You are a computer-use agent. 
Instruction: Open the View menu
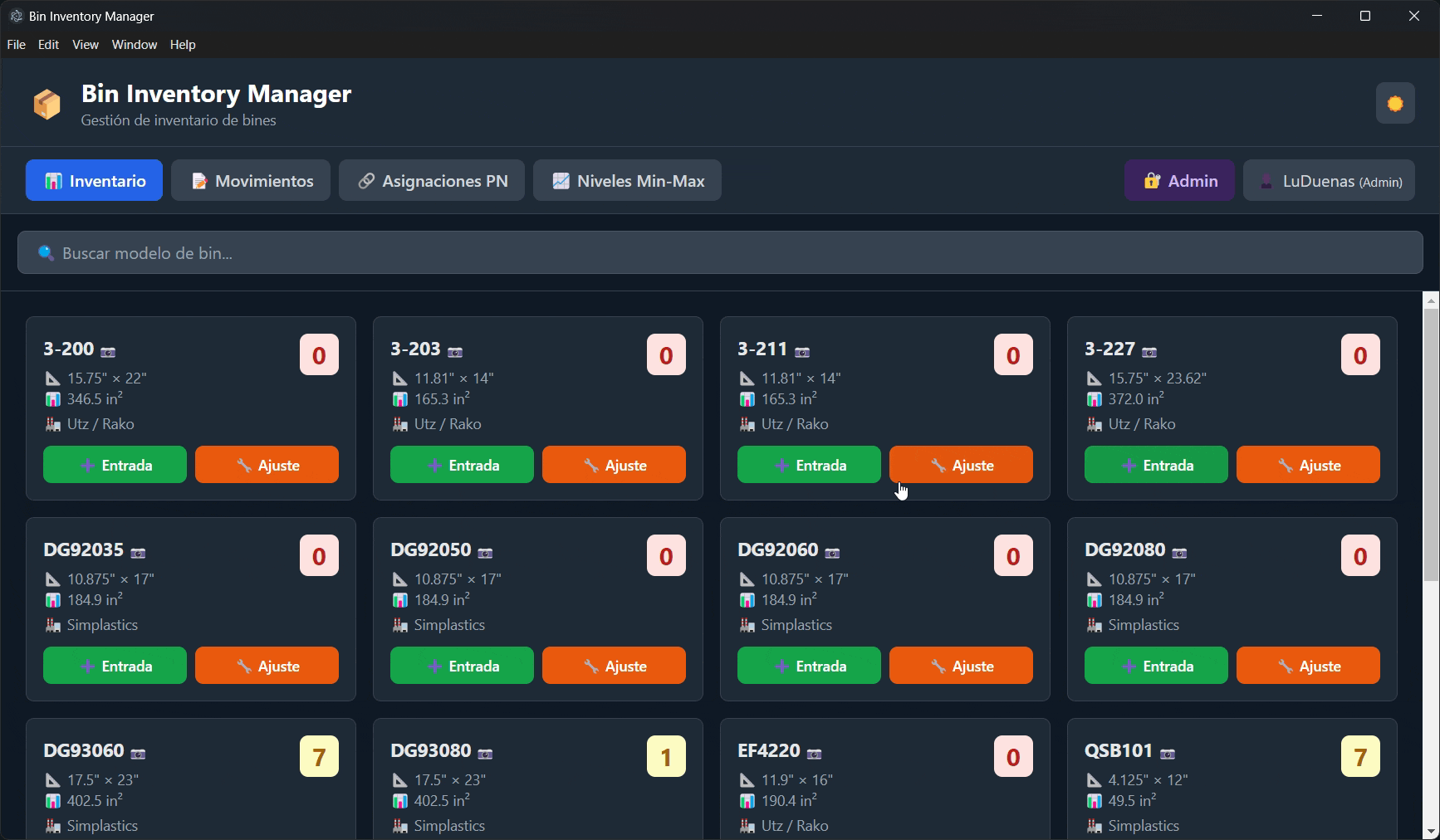coord(85,44)
